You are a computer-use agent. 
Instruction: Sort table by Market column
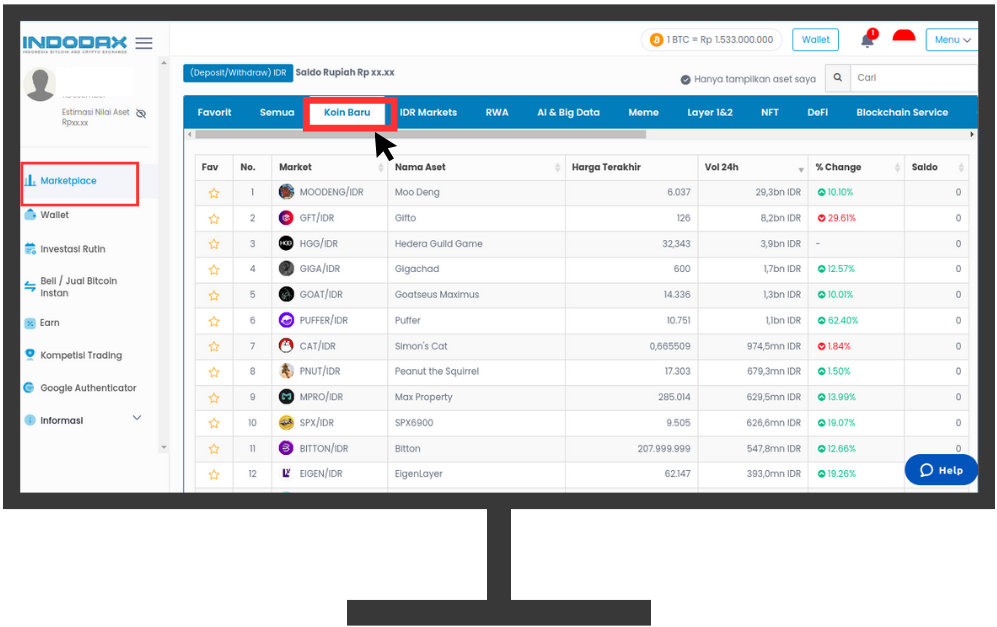[381, 167]
